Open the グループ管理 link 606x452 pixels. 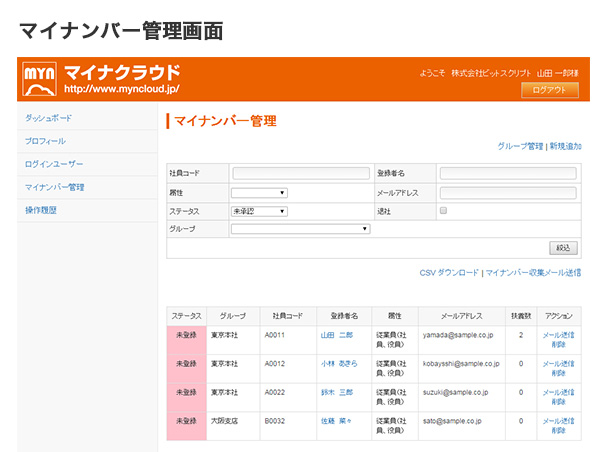[519, 146]
